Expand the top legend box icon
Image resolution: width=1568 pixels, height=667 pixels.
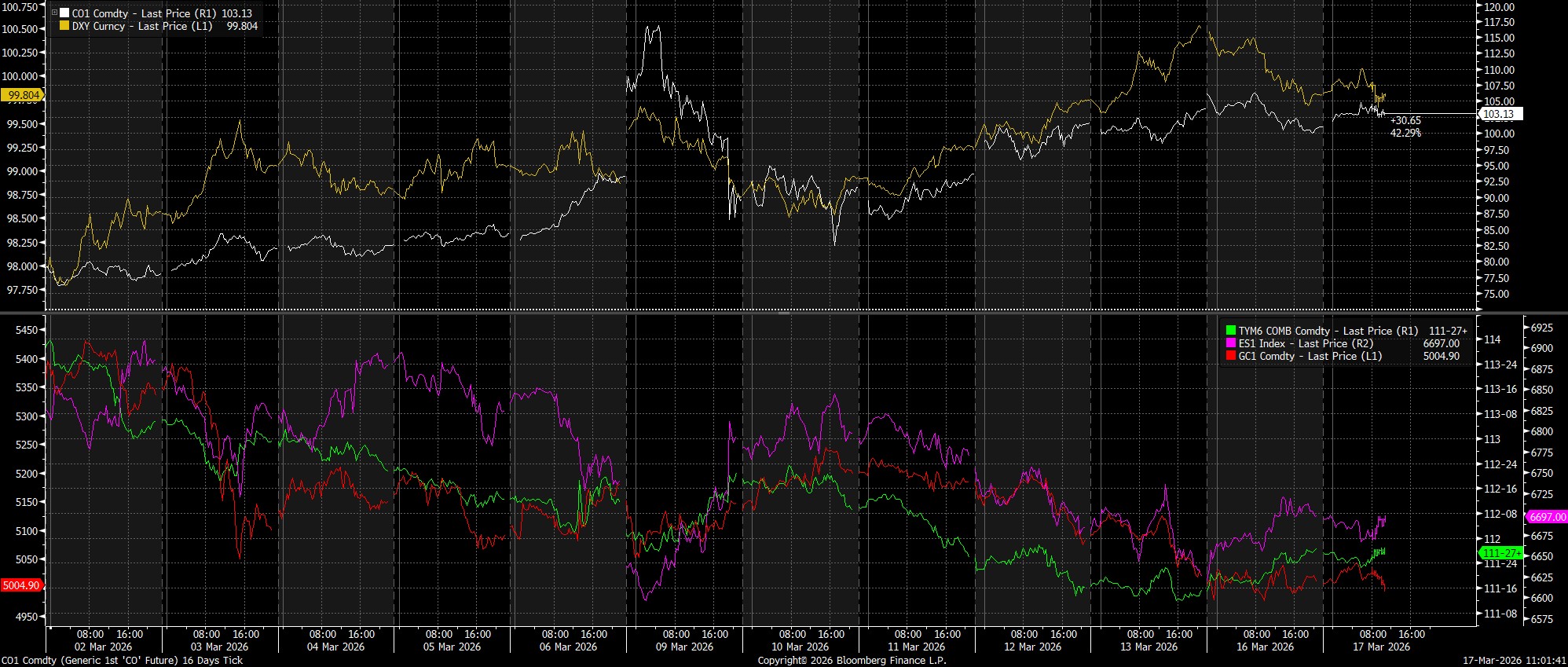54,13
